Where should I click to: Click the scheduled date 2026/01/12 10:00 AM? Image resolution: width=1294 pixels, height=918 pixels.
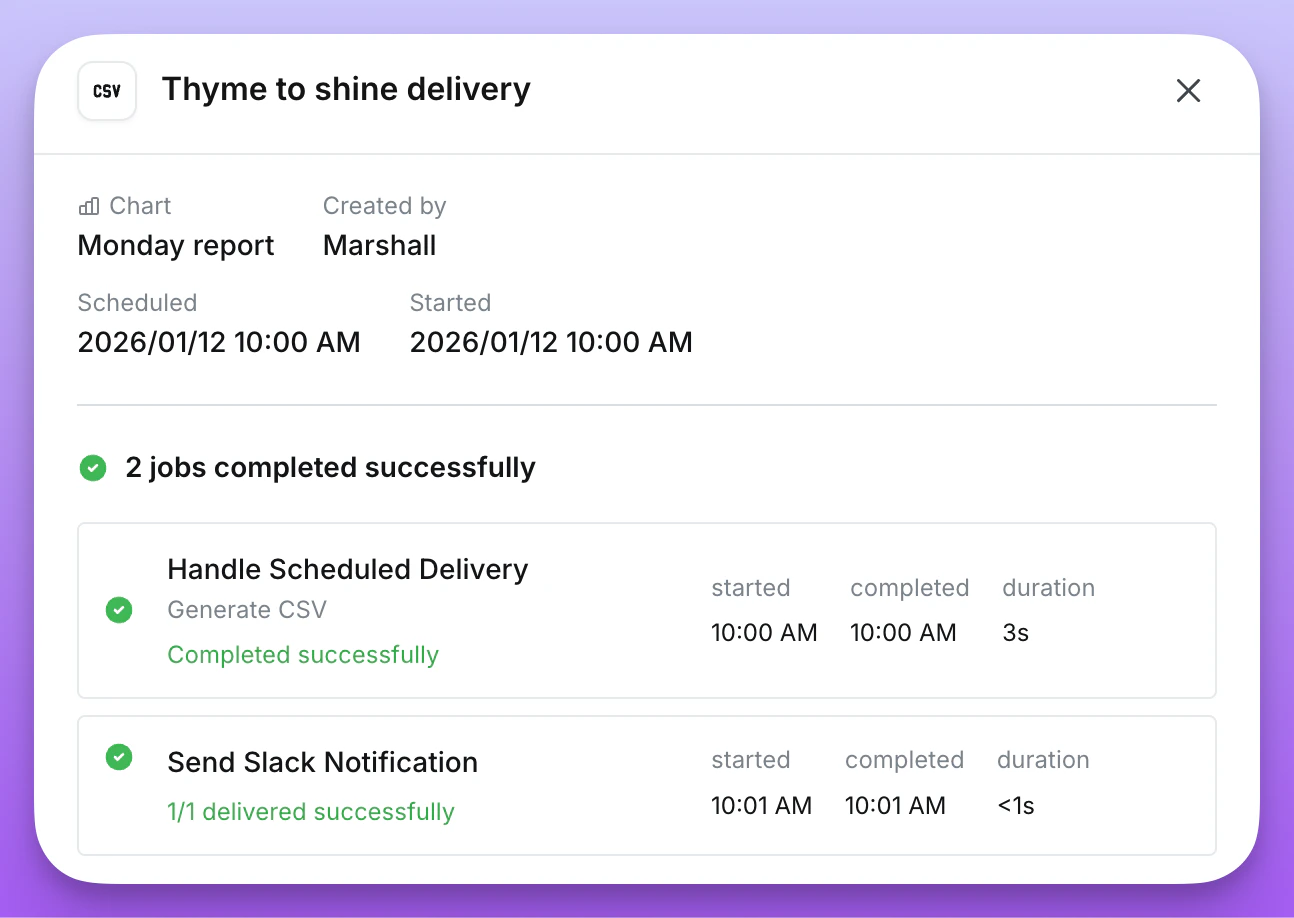219,343
